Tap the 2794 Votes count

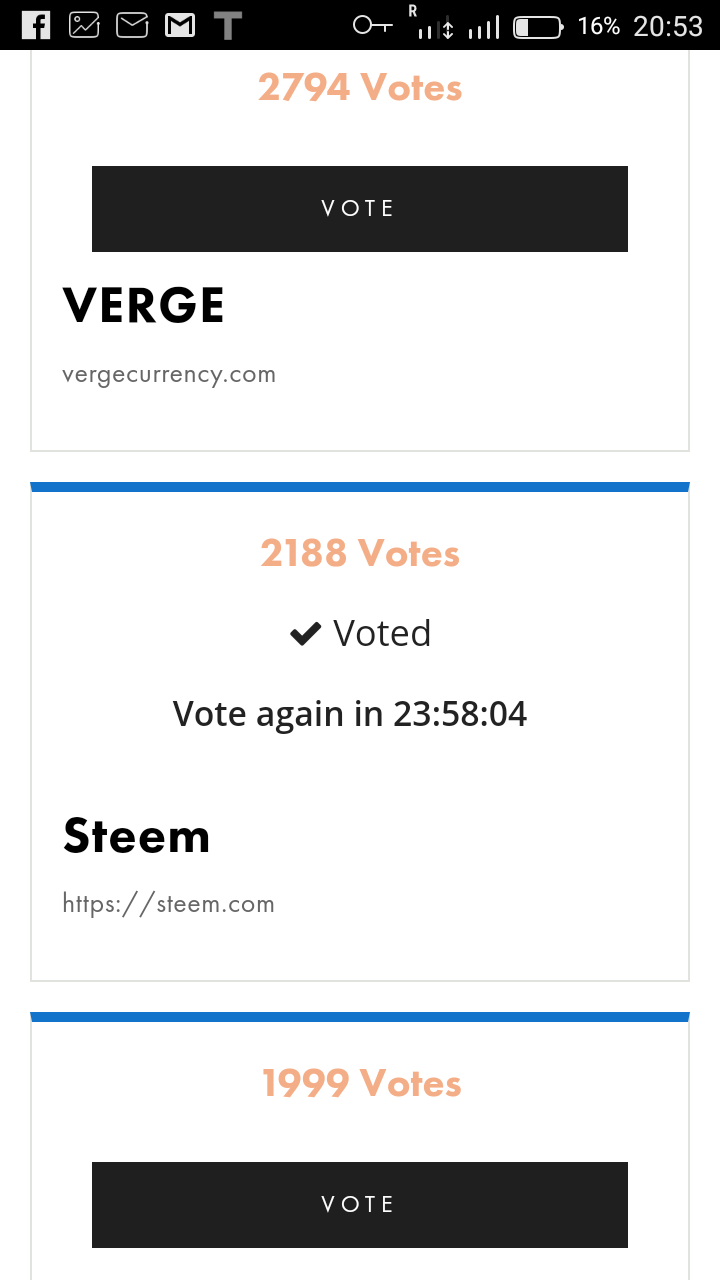360,88
